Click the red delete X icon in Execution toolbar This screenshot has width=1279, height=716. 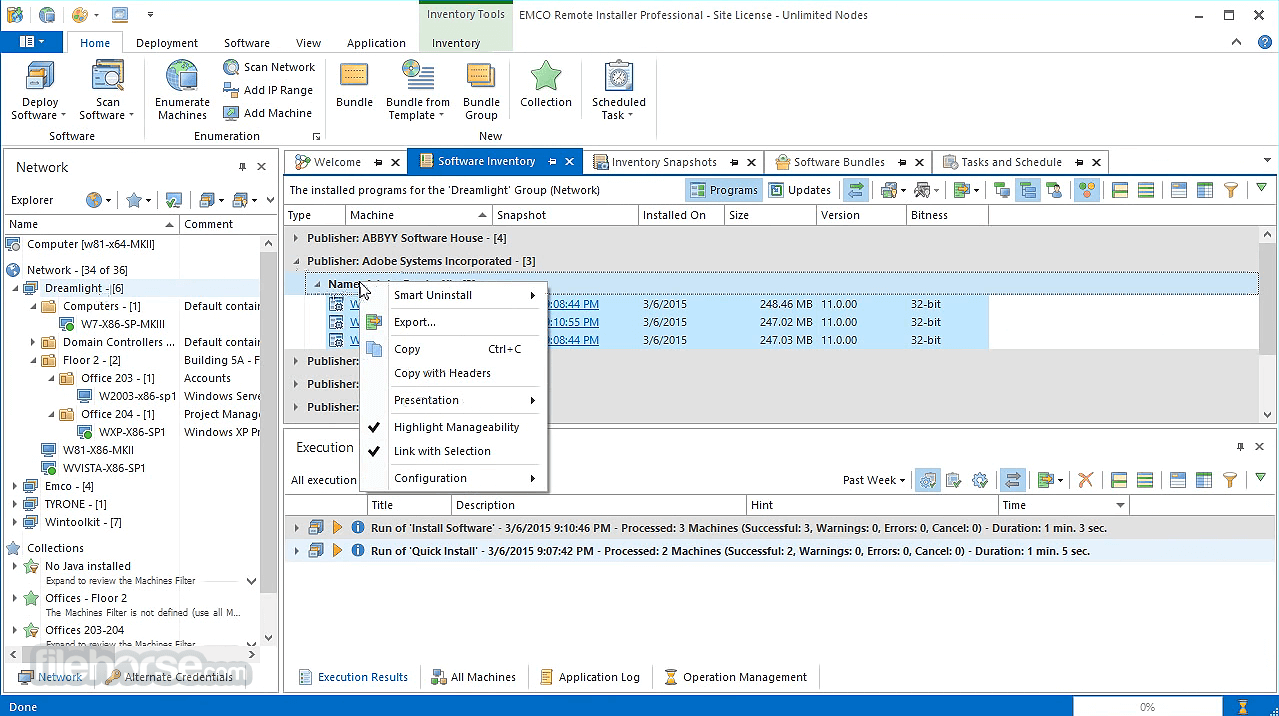pos(1085,480)
